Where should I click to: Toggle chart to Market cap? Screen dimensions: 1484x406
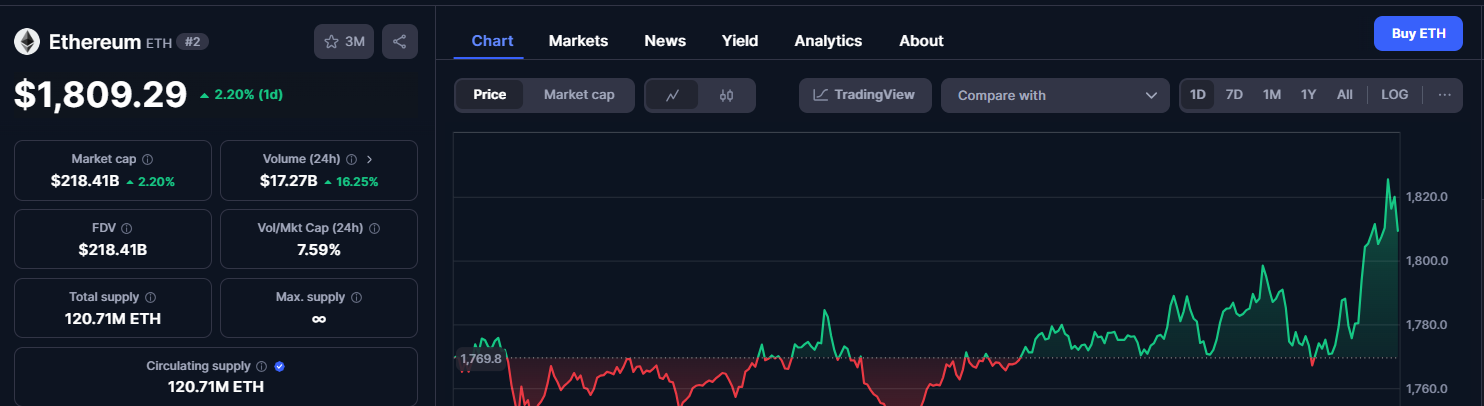coord(579,95)
